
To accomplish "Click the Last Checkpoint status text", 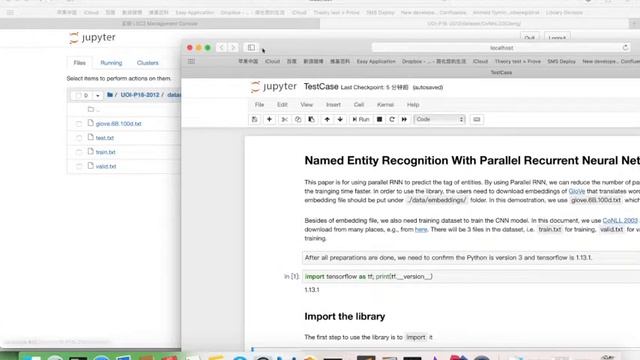I will (374, 87).
